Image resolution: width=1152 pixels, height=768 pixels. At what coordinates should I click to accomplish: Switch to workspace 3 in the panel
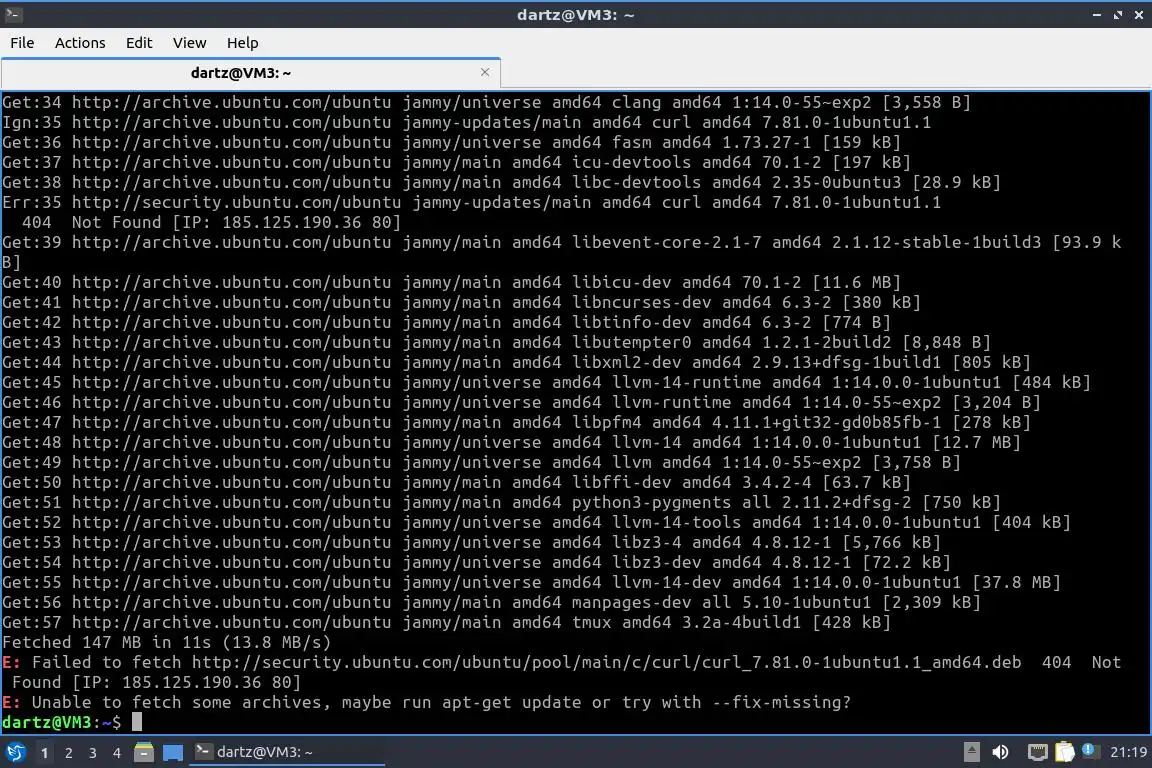(93, 753)
